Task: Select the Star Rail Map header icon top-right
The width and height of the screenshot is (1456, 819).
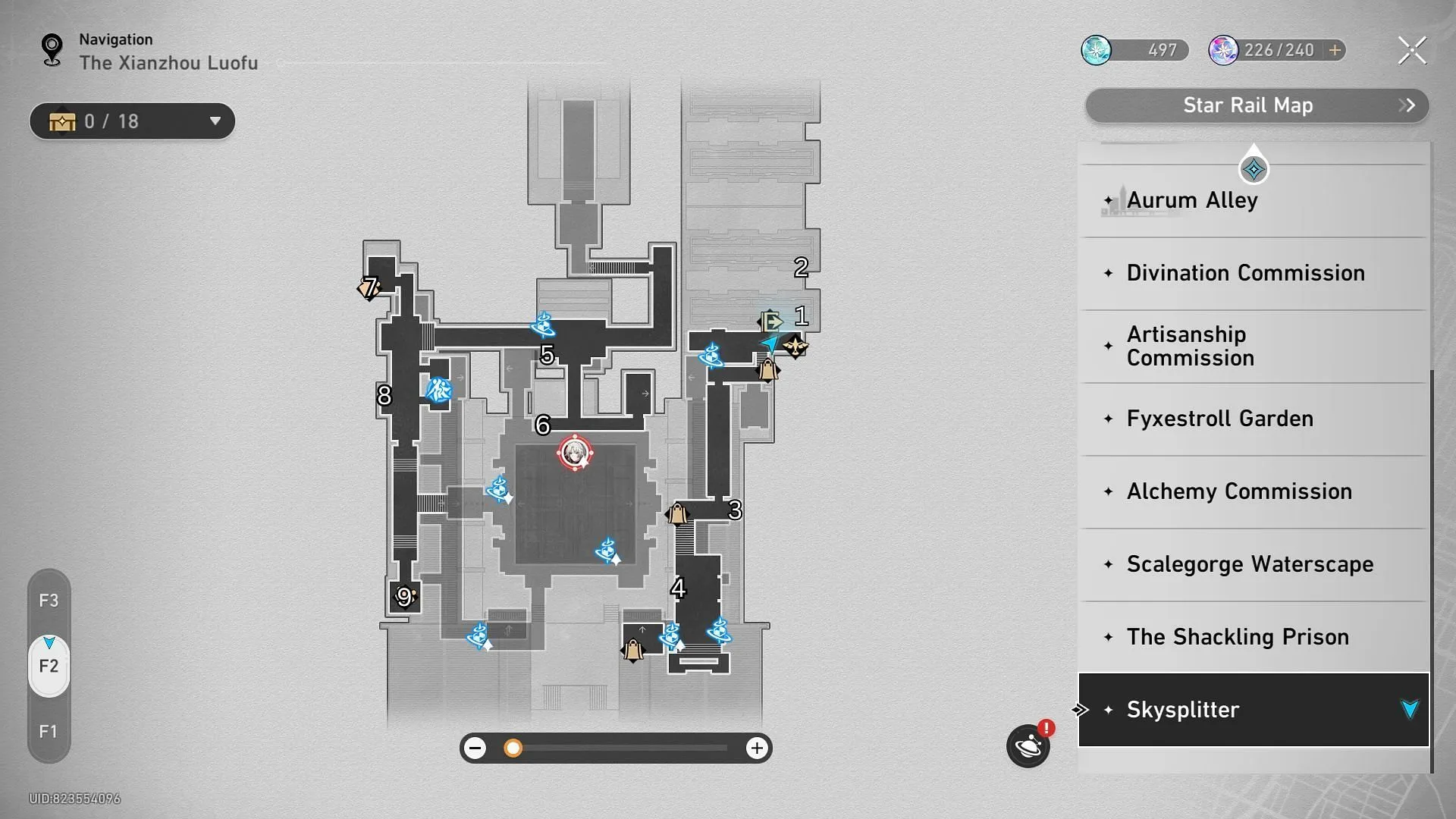Action: pyautogui.click(x=1409, y=104)
